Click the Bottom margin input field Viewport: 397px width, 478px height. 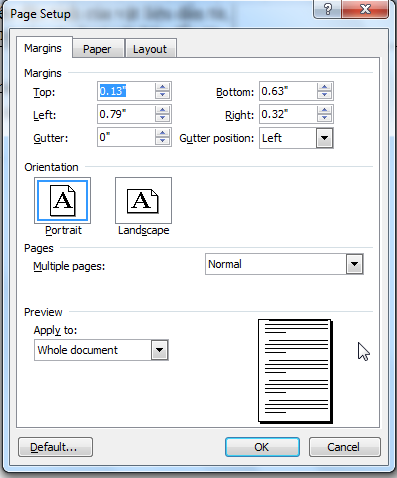pos(288,91)
